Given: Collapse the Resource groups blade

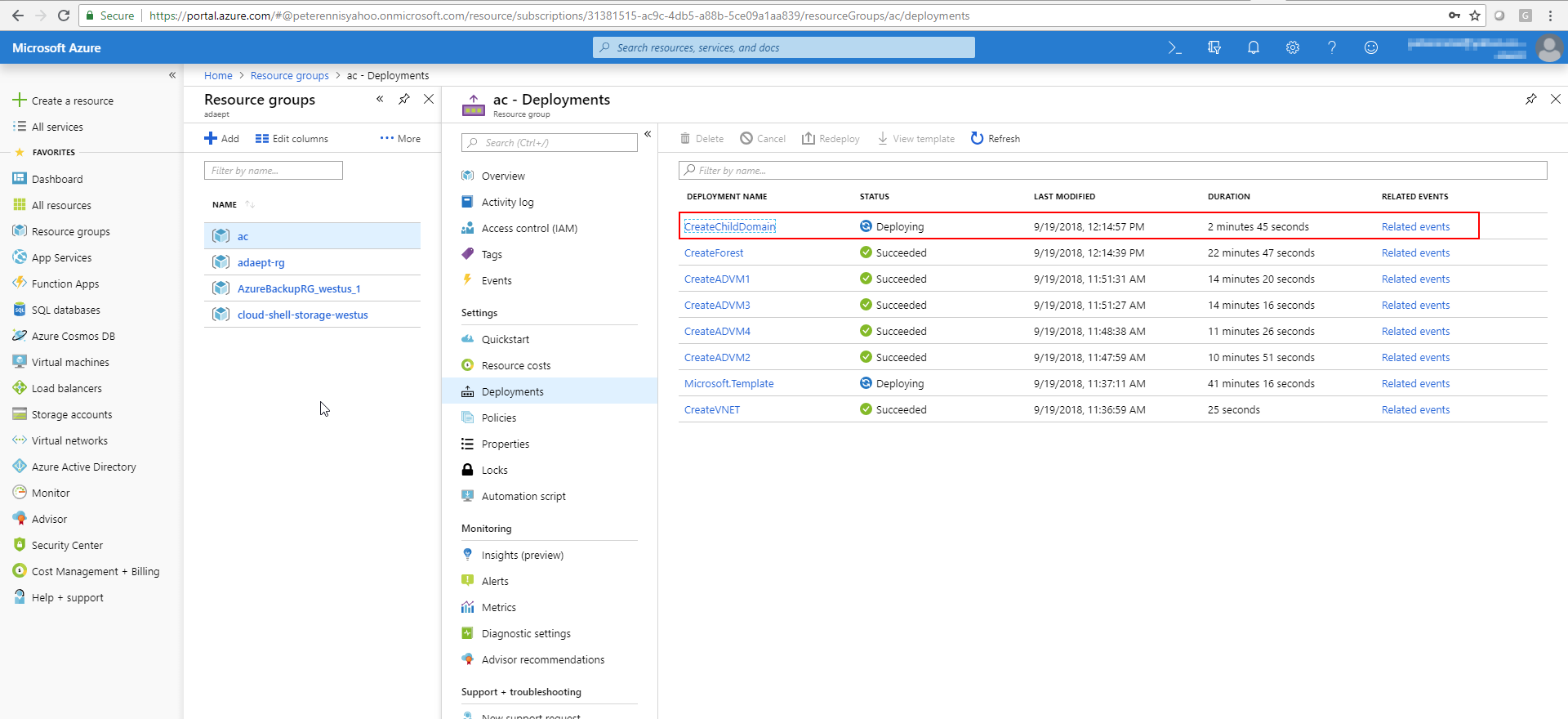Looking at the screenshot, I should 380,99.
